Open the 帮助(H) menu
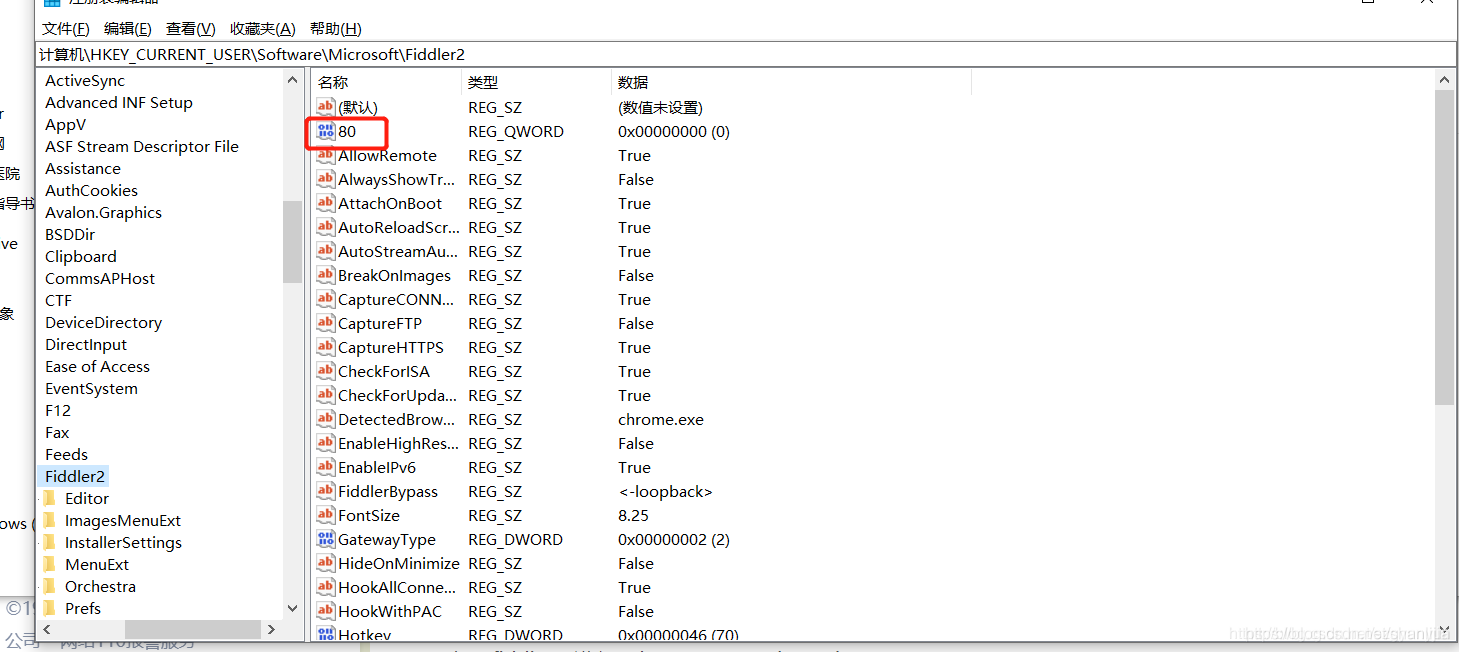The image size is (1459, 652). click(336, 29)
